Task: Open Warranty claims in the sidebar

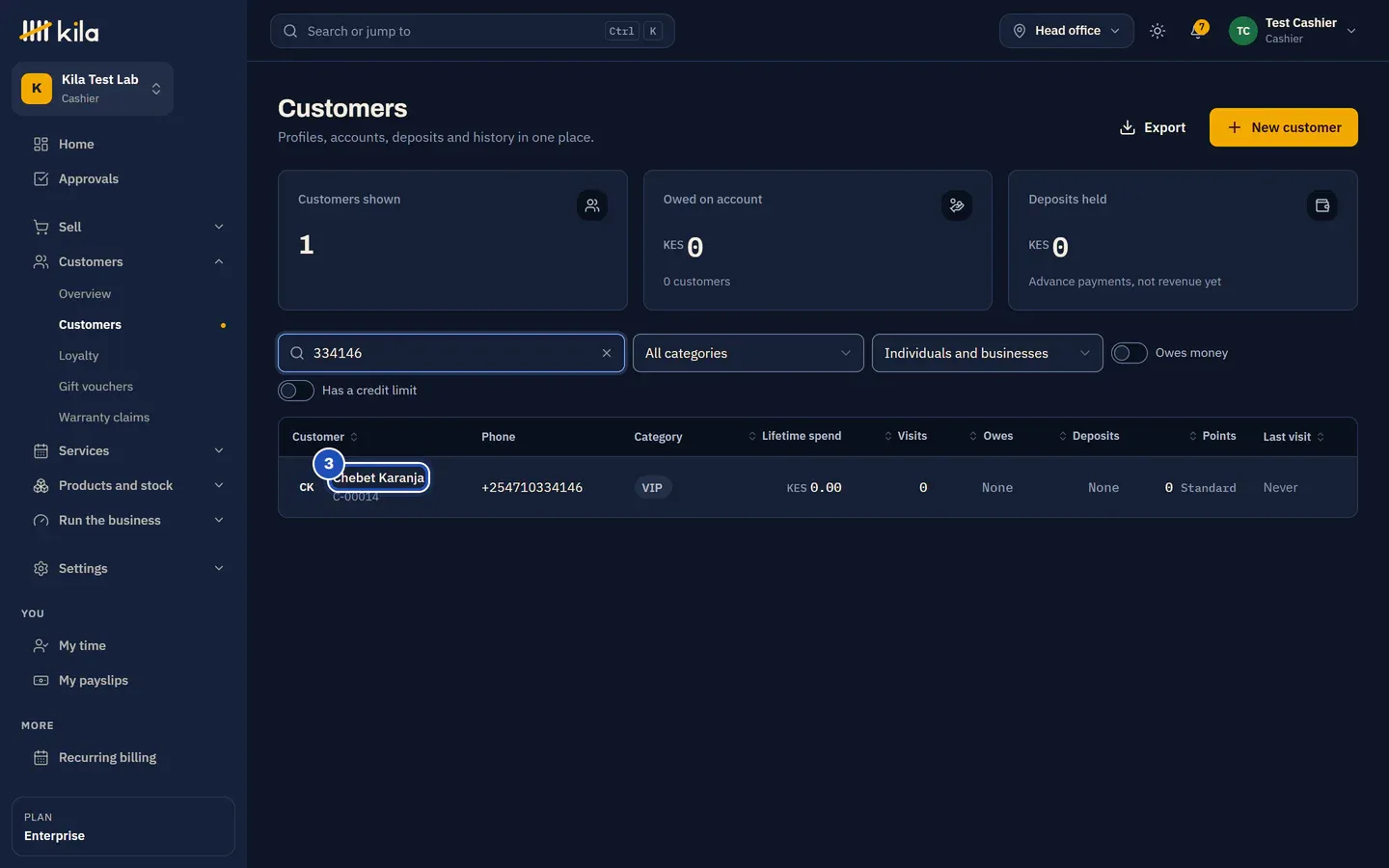Action: pyautogui.click(x=104, y=418)
